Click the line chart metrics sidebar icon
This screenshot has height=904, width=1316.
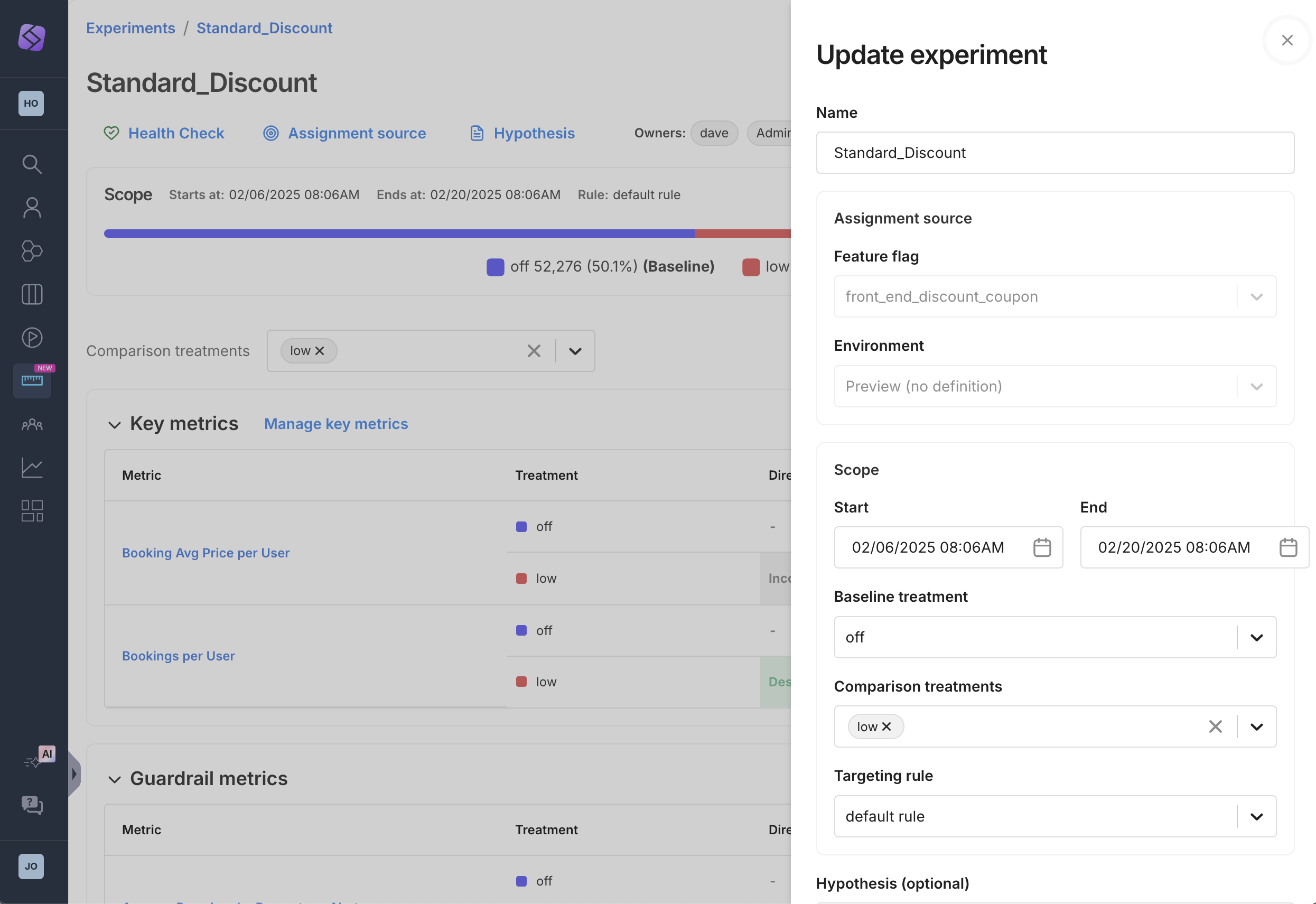[32, 468]
